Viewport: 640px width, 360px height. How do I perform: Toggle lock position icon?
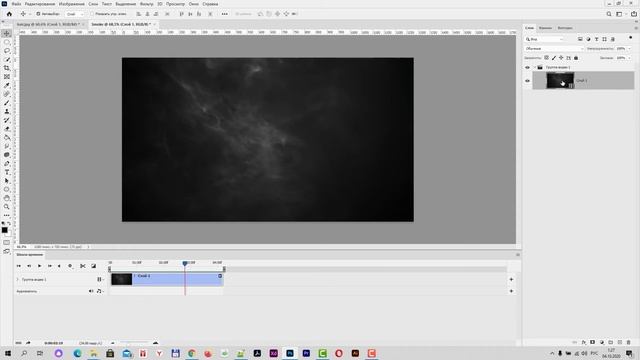click(561, 58)
